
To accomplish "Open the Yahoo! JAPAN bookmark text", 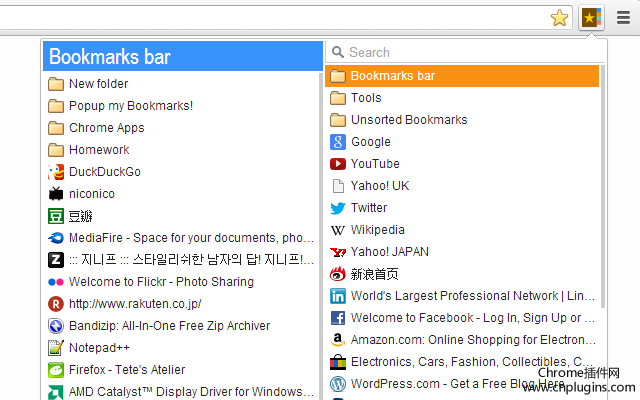I will coord(390,252).
